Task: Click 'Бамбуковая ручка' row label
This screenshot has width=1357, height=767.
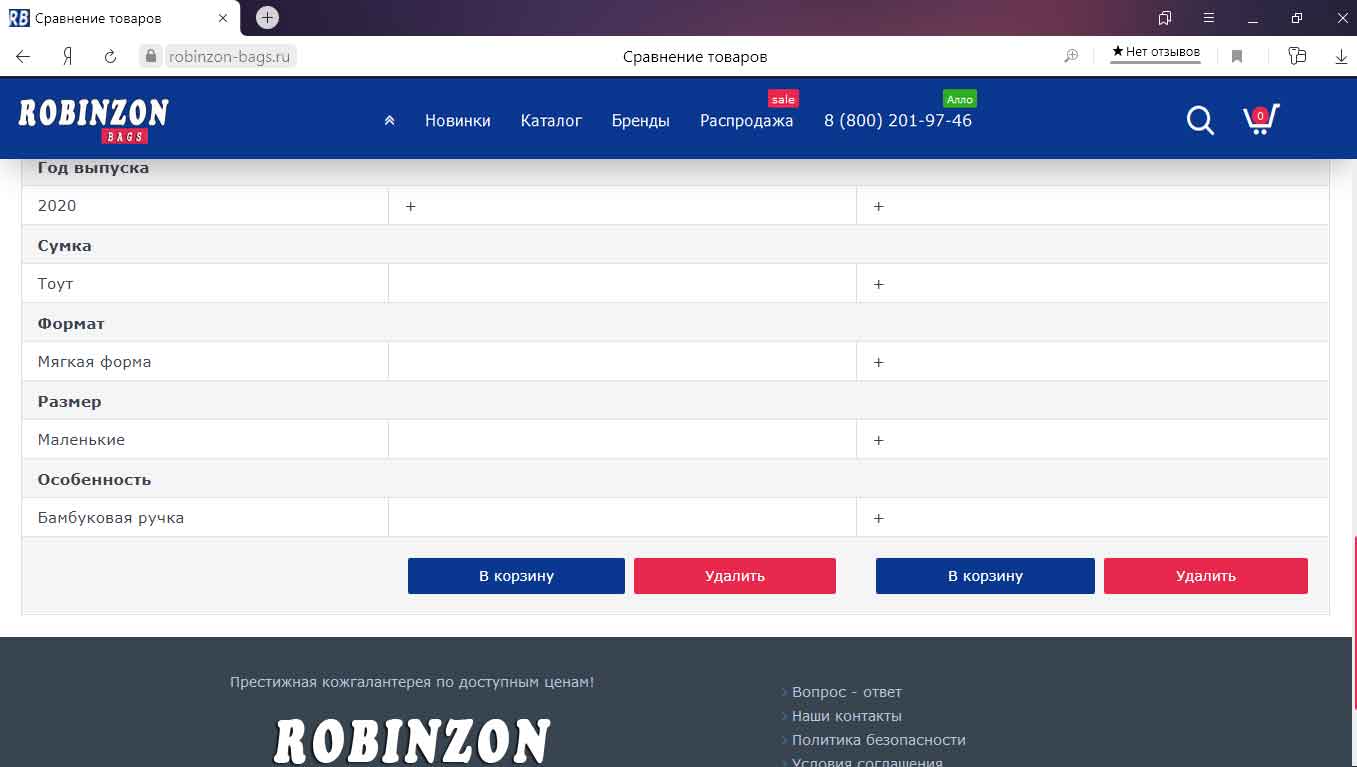Action: tap(110, 518)
